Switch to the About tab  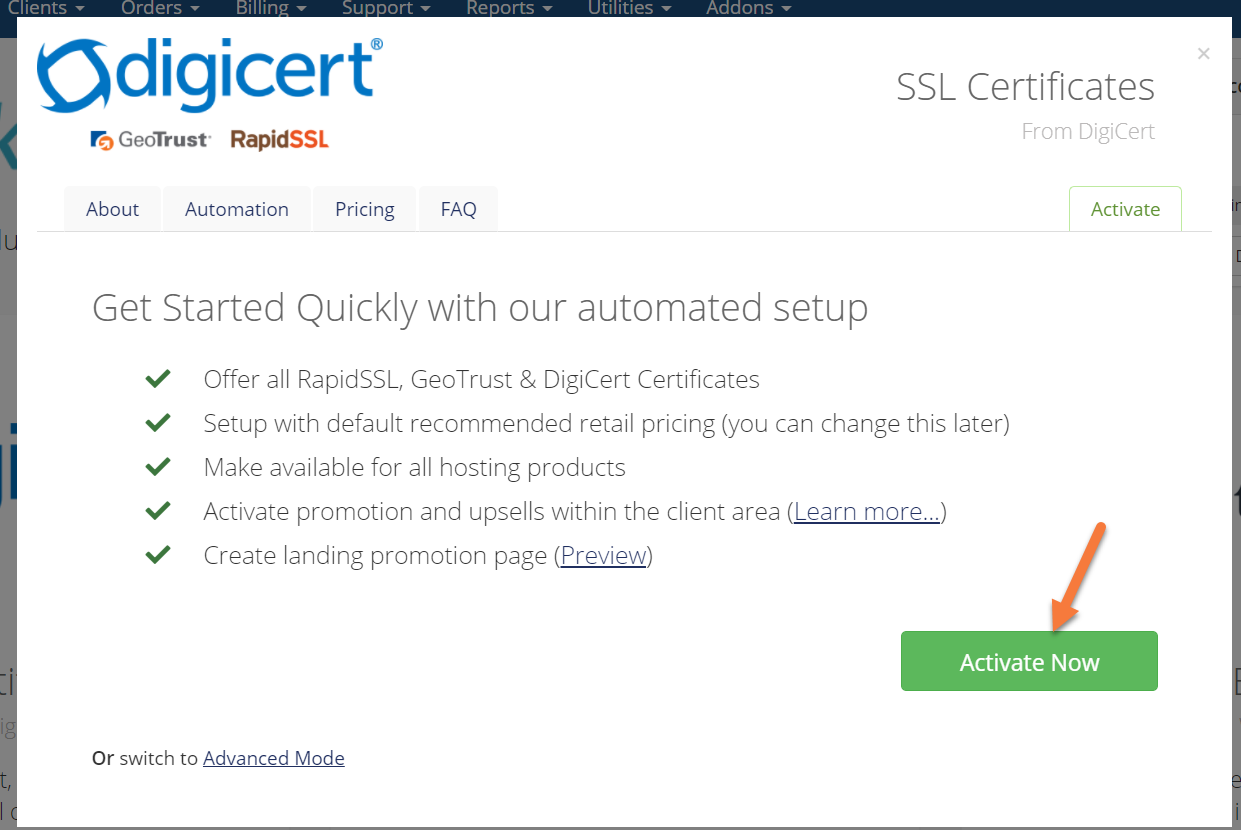coord(112,209)
